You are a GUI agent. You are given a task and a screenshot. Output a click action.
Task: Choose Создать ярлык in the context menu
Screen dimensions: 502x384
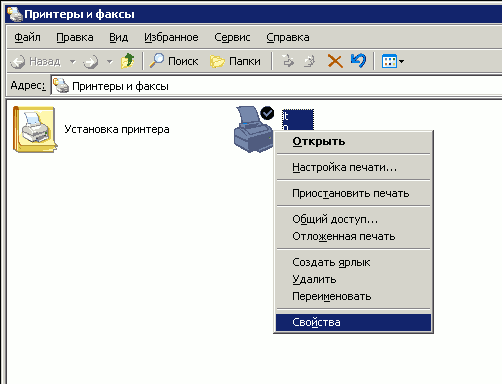353,262
